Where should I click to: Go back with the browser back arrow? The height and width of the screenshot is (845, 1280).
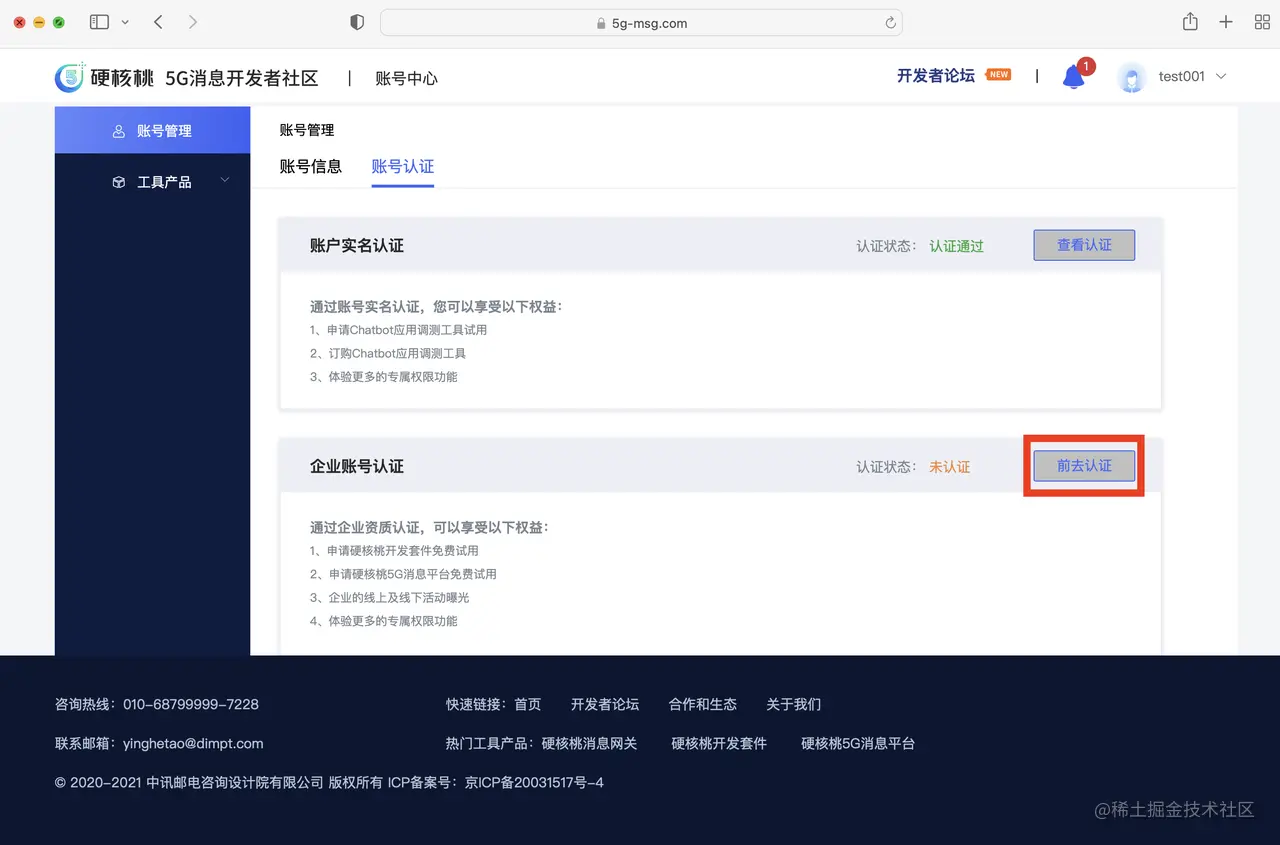[158, 22]
